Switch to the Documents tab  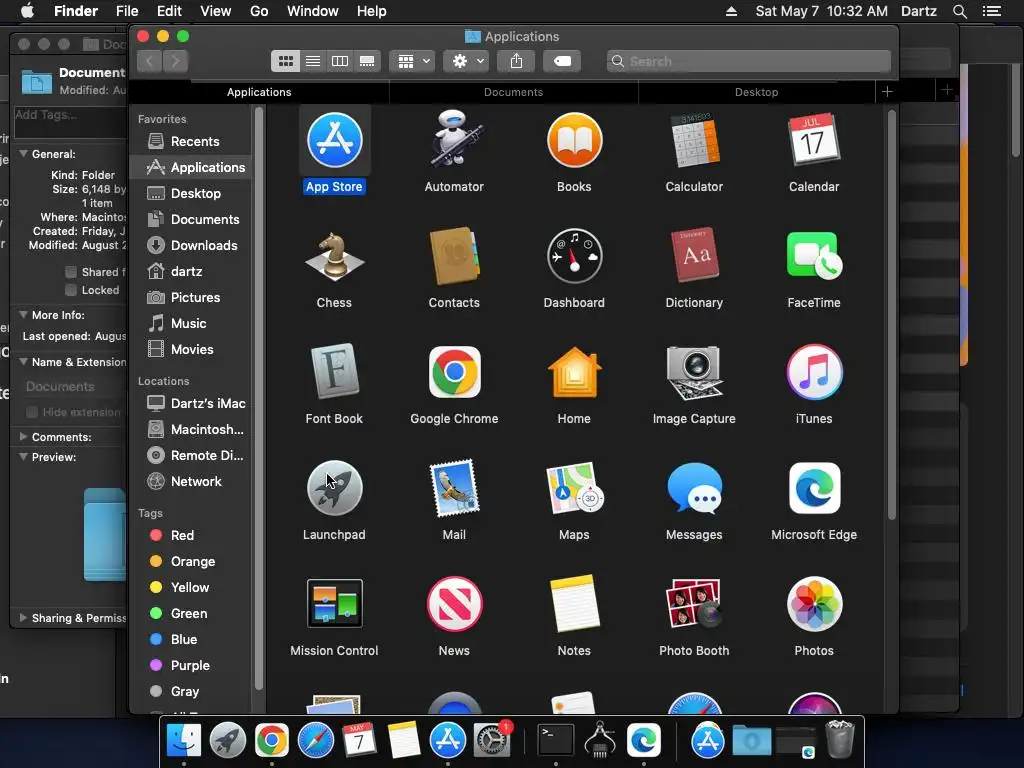pos(513,92)
